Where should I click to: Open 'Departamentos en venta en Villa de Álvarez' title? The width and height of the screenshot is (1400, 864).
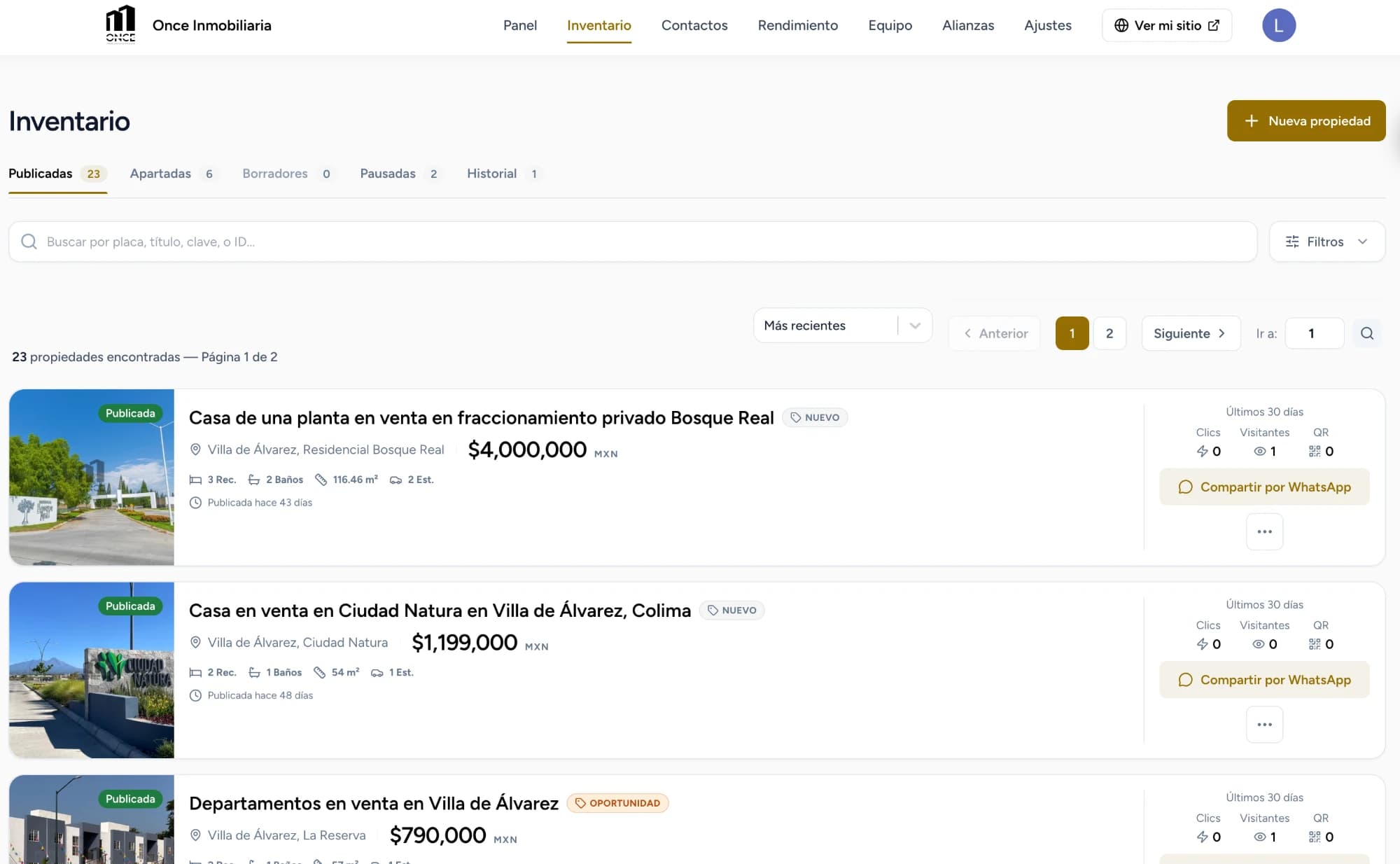click(373, 803)
